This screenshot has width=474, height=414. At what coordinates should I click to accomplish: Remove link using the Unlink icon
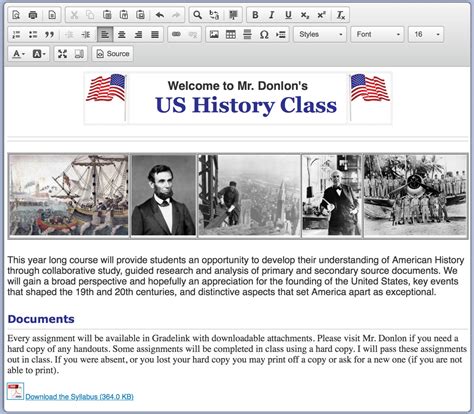click(193, 34)
